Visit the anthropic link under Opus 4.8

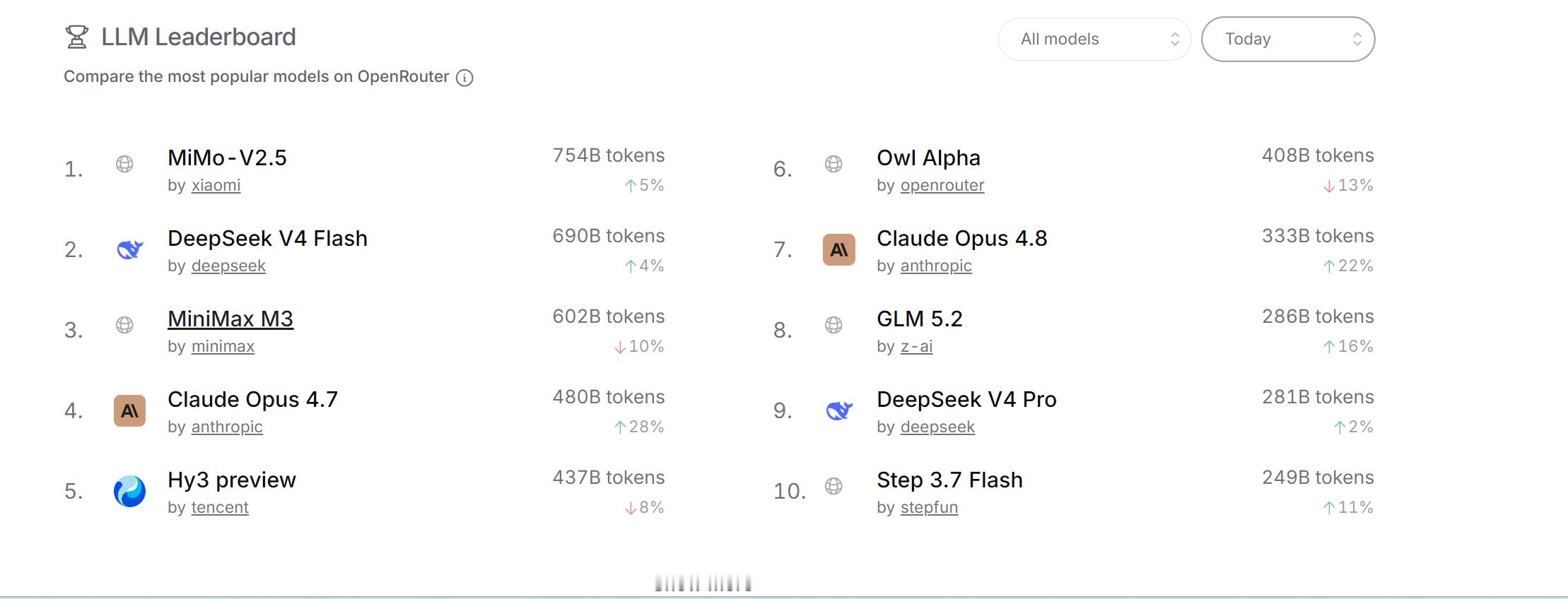[936, 266]
